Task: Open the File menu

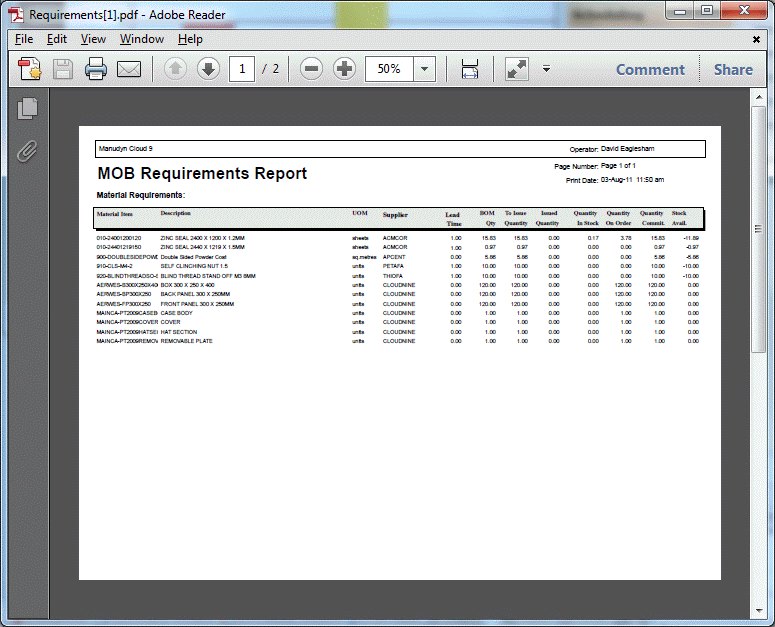Action: pyautogui.click(x=24, y=39)
